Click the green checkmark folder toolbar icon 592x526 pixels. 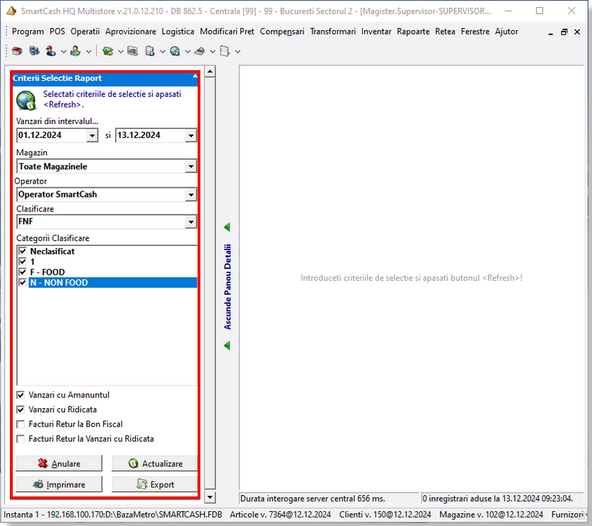click(x=108, y=51)
